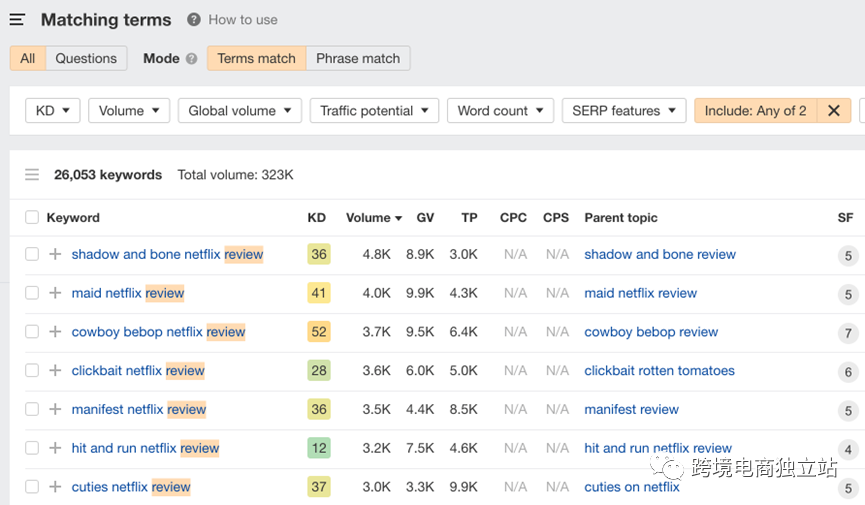Add cowboy bebop netflix review with plus
The image size is (865, 505).
point(55,332)
